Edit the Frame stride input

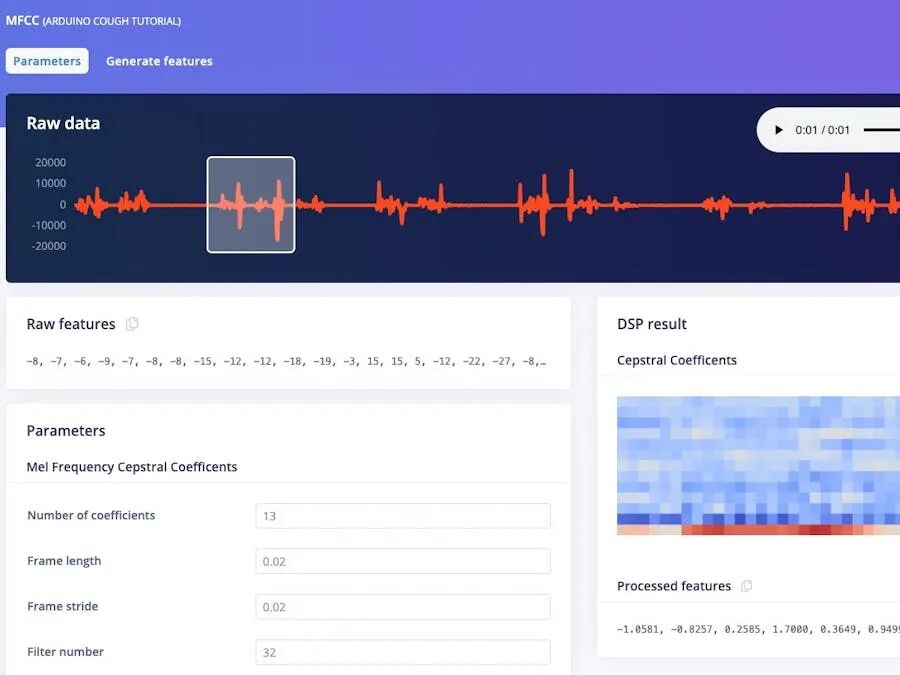point(403,607)
